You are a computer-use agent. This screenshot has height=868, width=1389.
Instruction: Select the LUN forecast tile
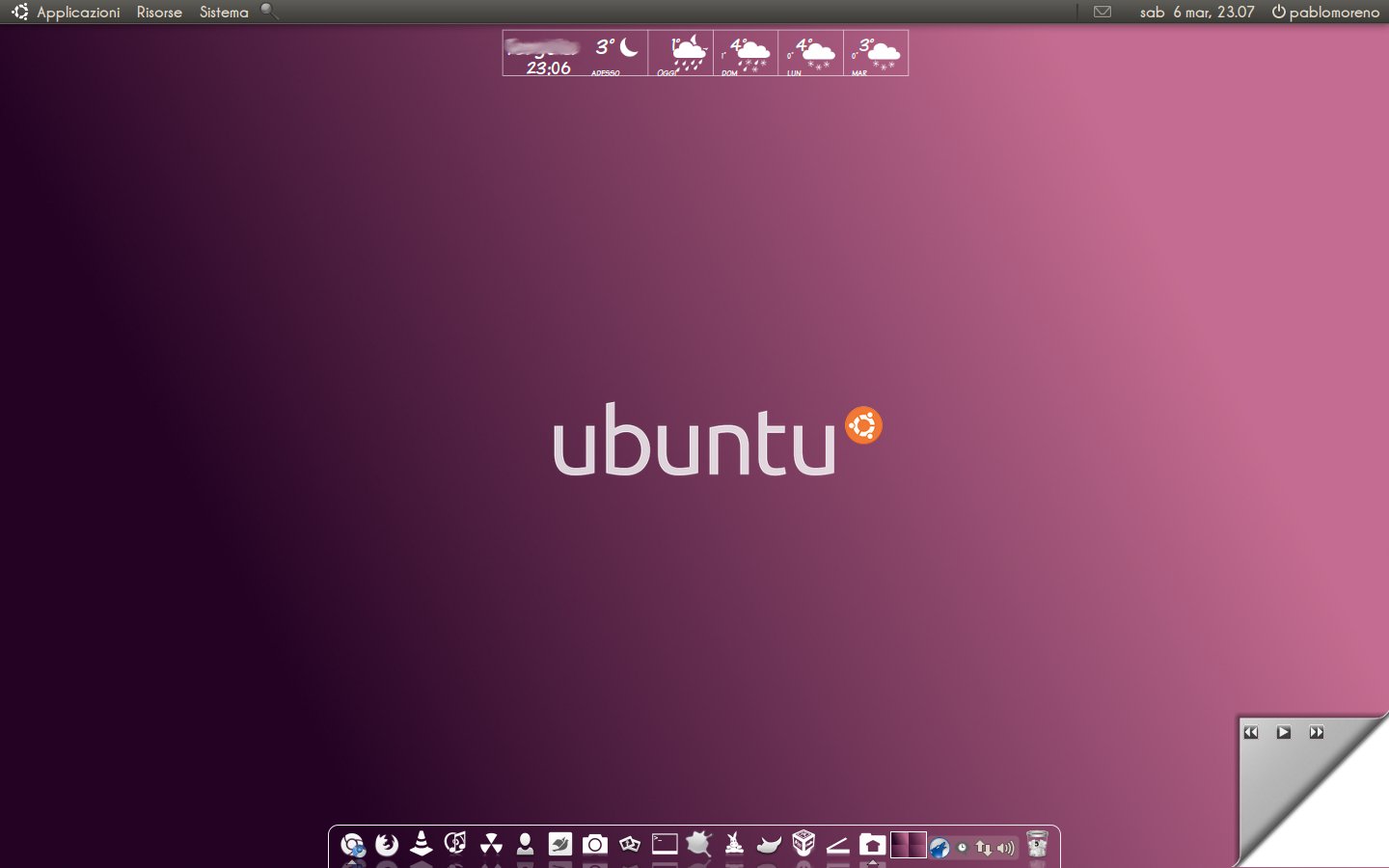point(810,54)
